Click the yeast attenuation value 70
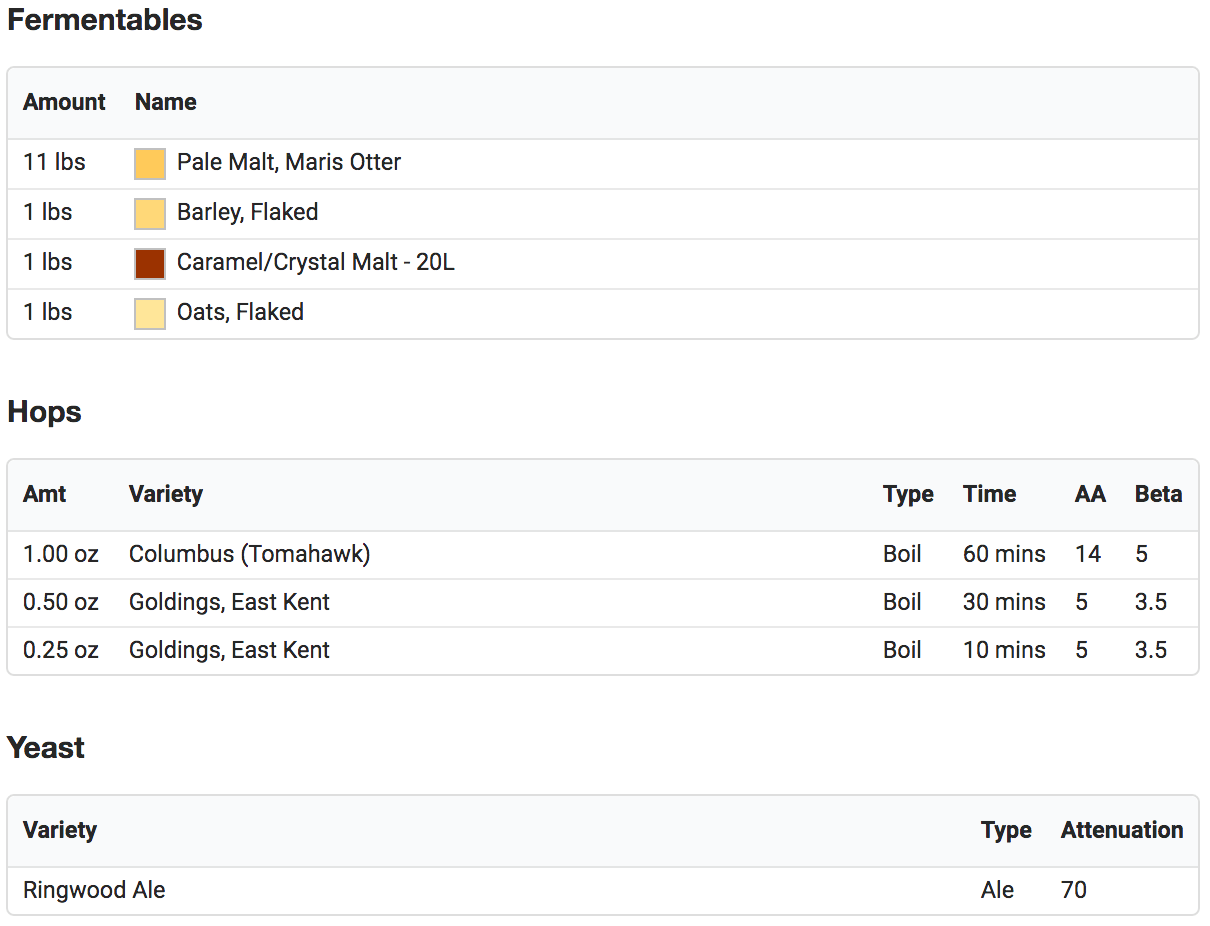The image size is (1210, 926). (1073, 890)
